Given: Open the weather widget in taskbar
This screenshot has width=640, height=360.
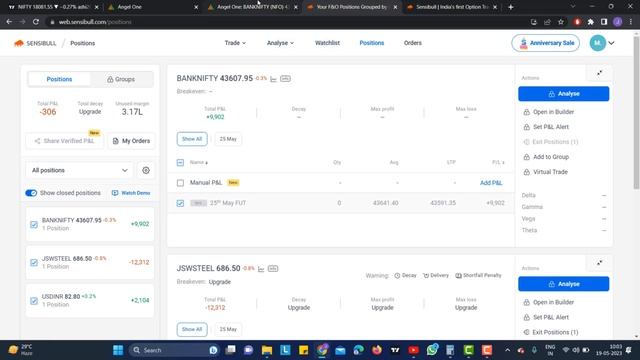Looking at the screenshot, I should point(20,350).
